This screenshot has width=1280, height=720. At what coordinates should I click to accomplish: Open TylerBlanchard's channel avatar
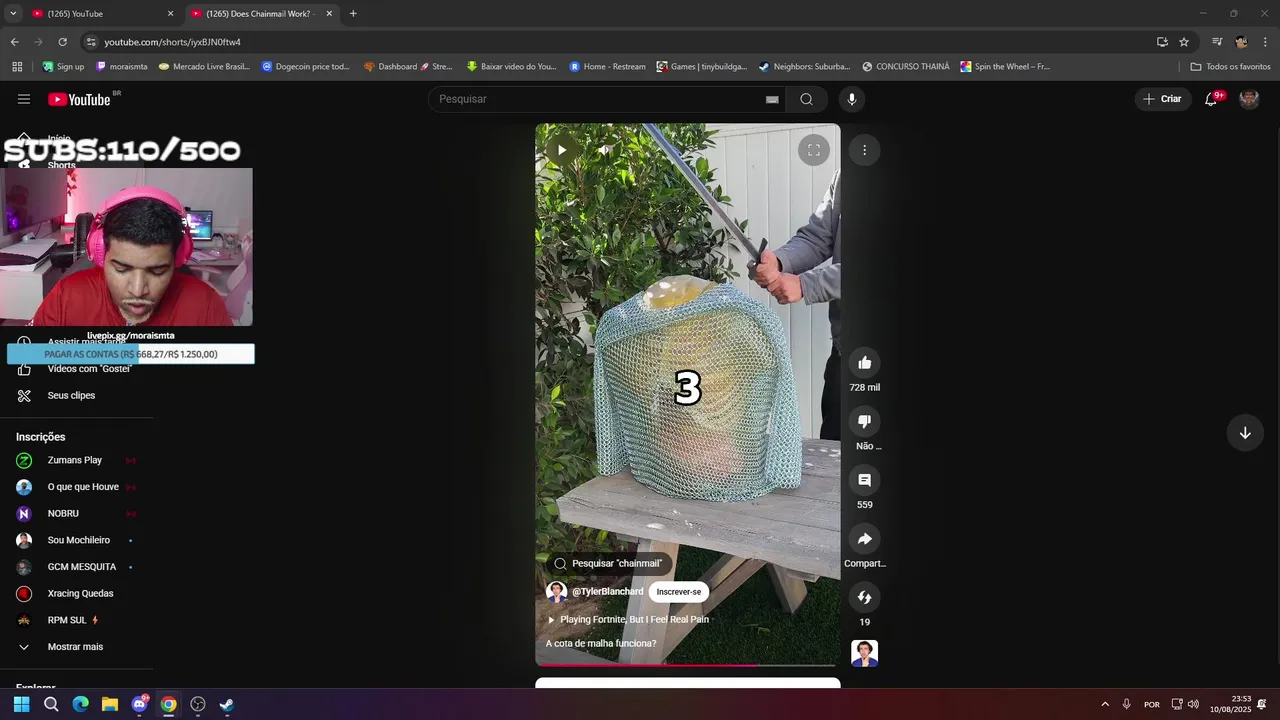(557, 592)
